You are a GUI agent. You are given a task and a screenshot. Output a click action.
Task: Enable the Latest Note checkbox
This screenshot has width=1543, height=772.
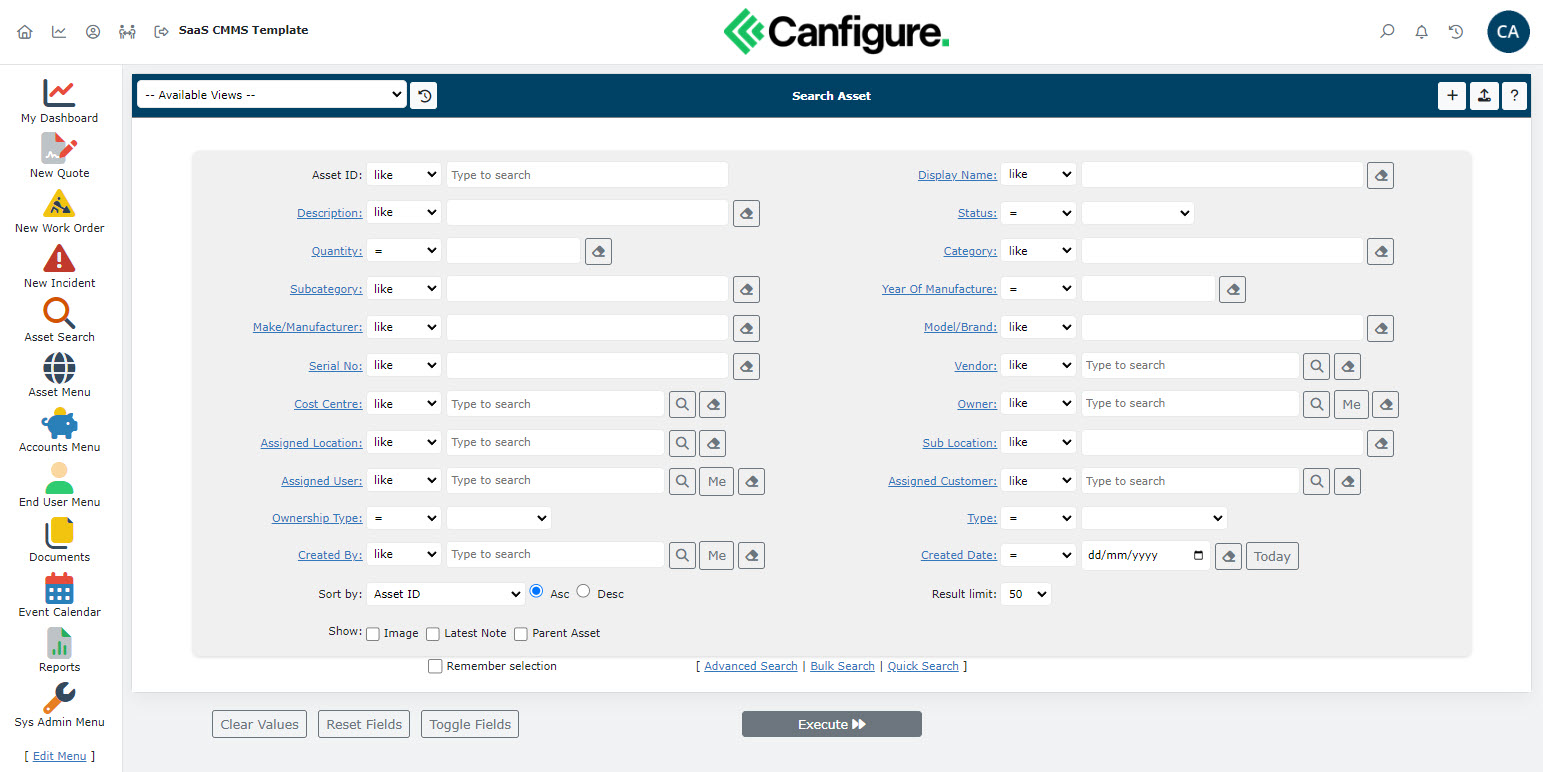(433, 634)
